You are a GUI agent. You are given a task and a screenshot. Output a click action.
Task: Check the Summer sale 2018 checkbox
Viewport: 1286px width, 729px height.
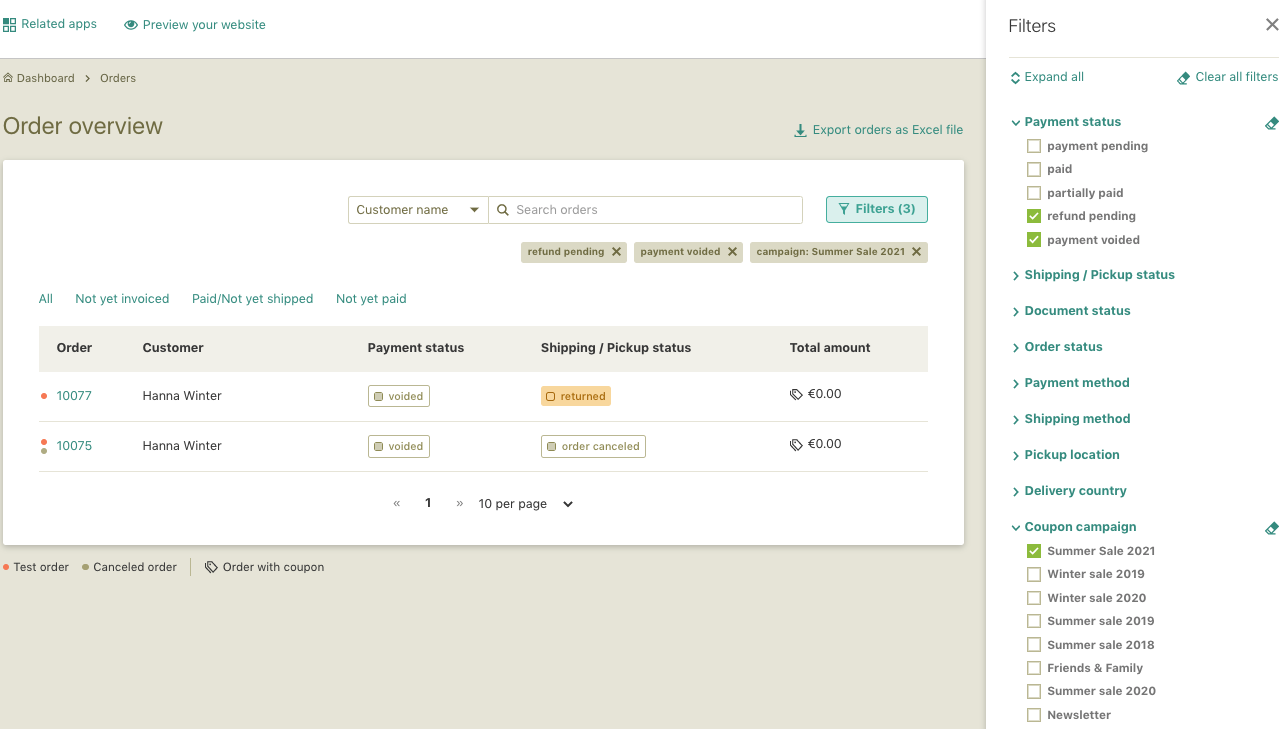pyautogui.click(x=1034, y=645)
